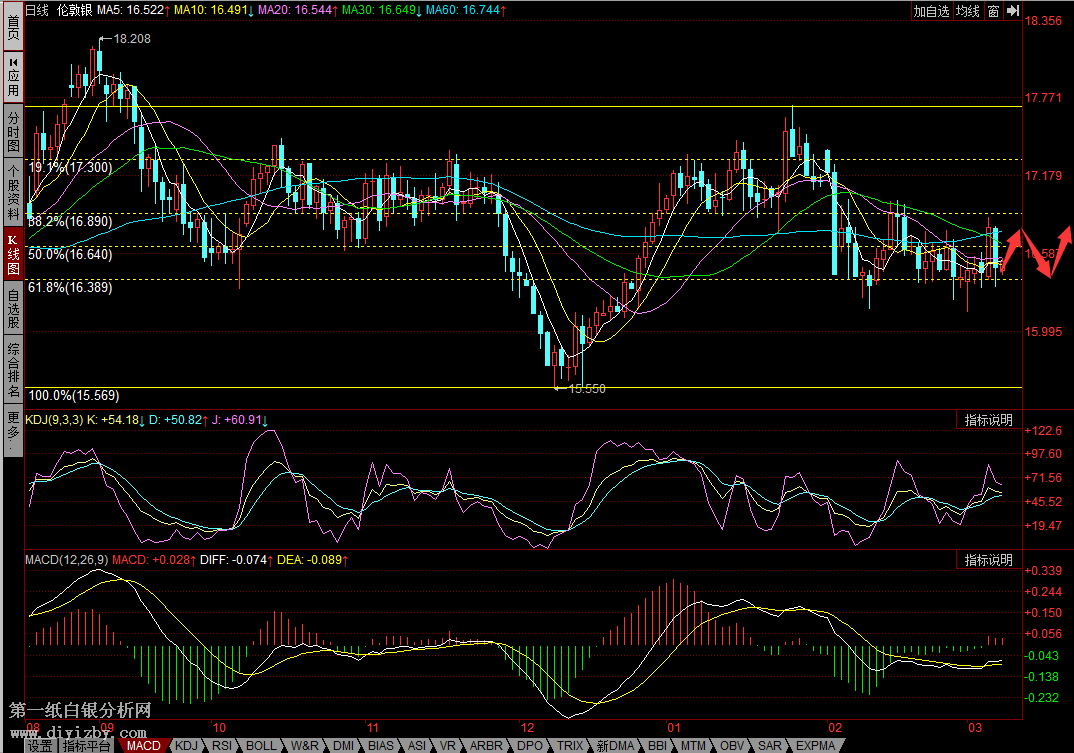
Task: Select the BOLL indicator tab
Action: pyautogui.click(x=261, y=746)
